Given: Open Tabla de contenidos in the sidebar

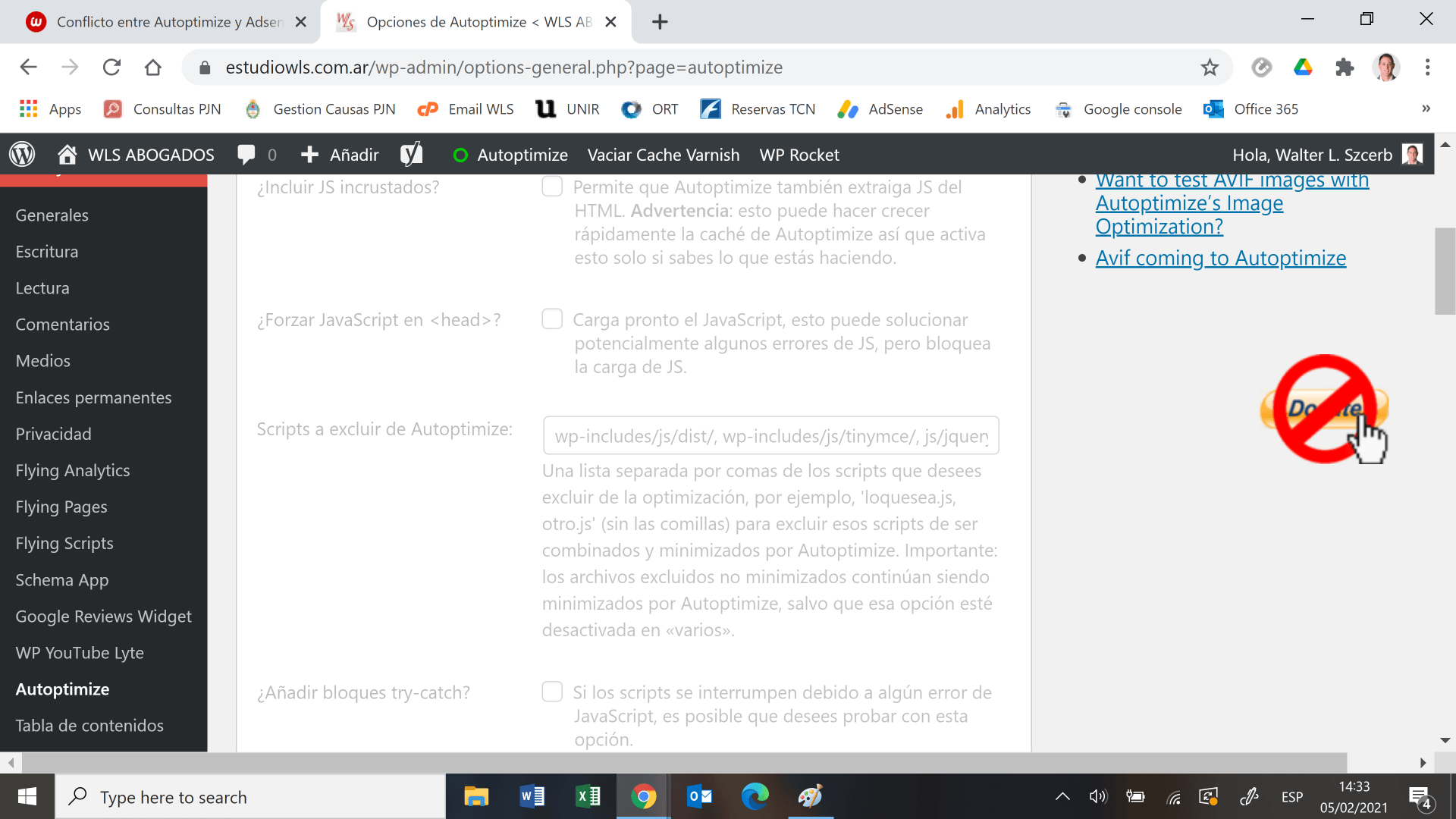Looking at the screenshot, I should click(x=89, y=726).
